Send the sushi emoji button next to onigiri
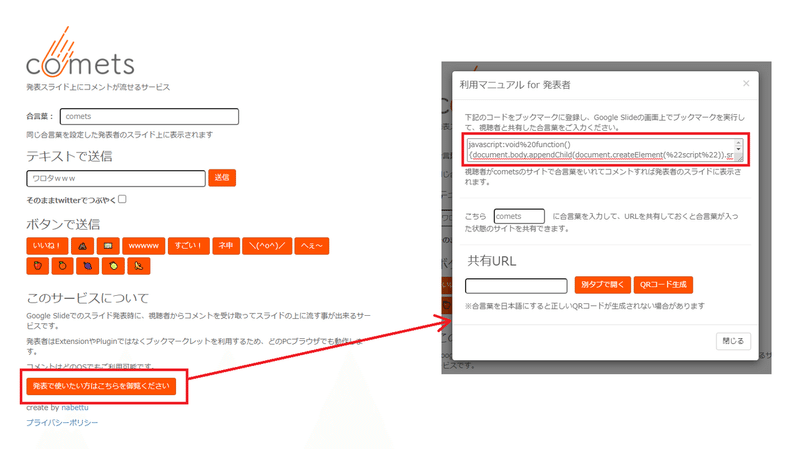 [x=108, y=246]
